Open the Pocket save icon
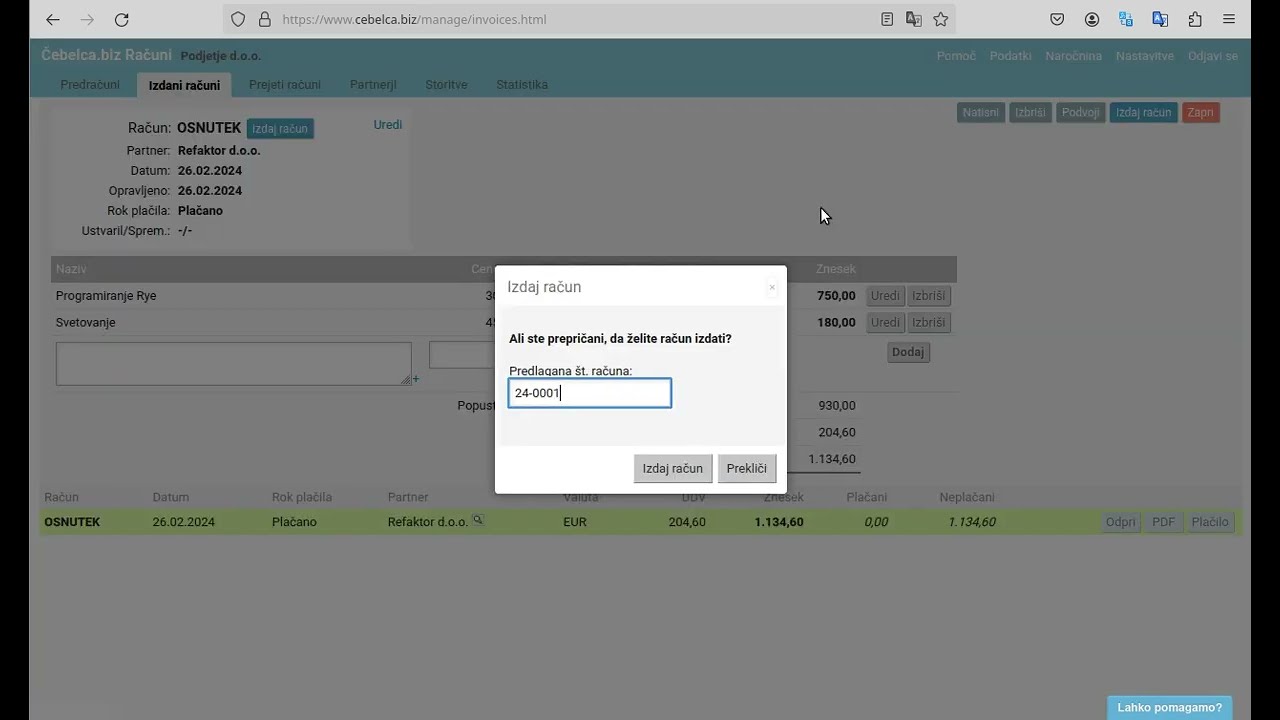1280x720 pixels. coord(1057,19)
